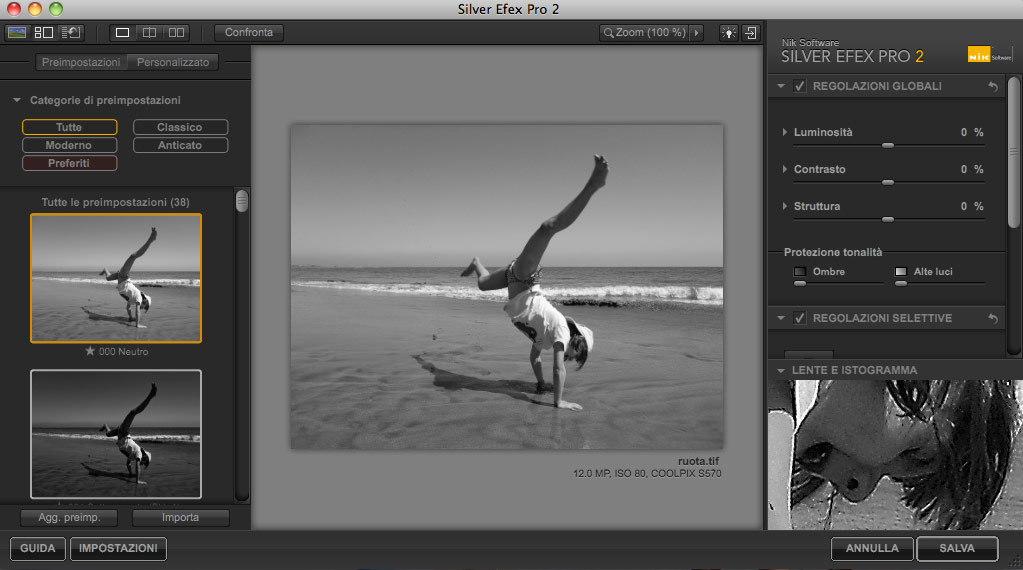The height and width of the screenshot is (570, 1023).
Task: Hide the right adjustments panel icon
Action: tap(750, 33)
